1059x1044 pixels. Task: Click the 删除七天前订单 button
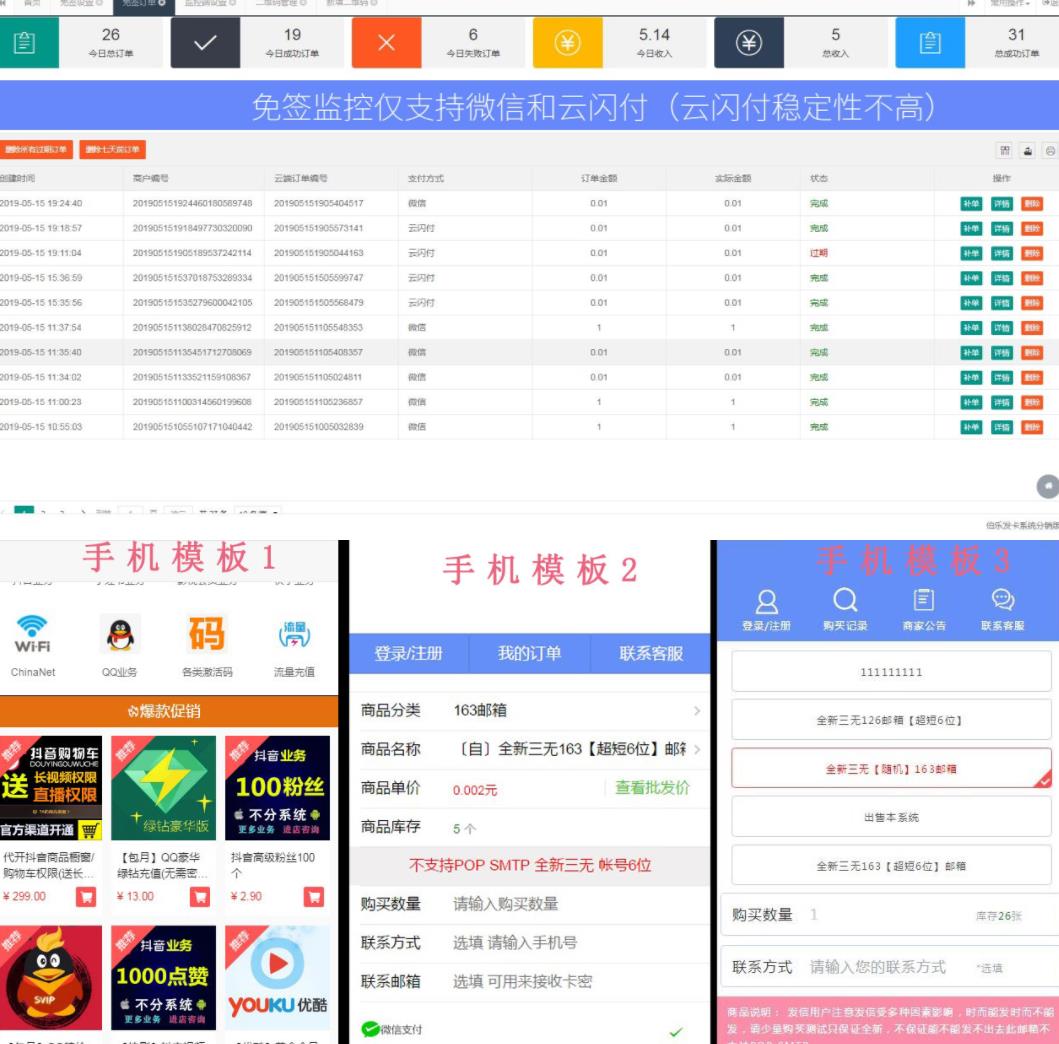113,149
